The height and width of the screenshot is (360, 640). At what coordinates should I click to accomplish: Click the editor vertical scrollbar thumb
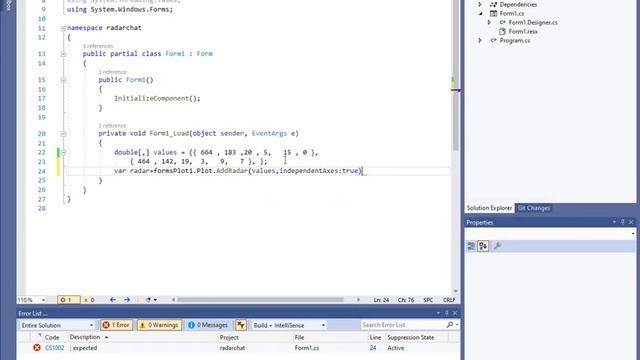pos(456,76)
